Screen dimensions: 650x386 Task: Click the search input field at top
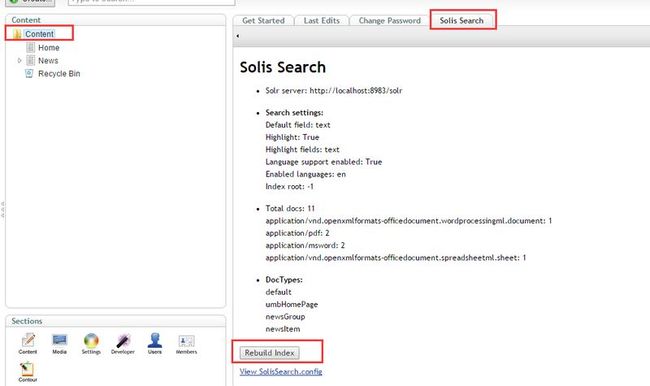click(151, 2)
